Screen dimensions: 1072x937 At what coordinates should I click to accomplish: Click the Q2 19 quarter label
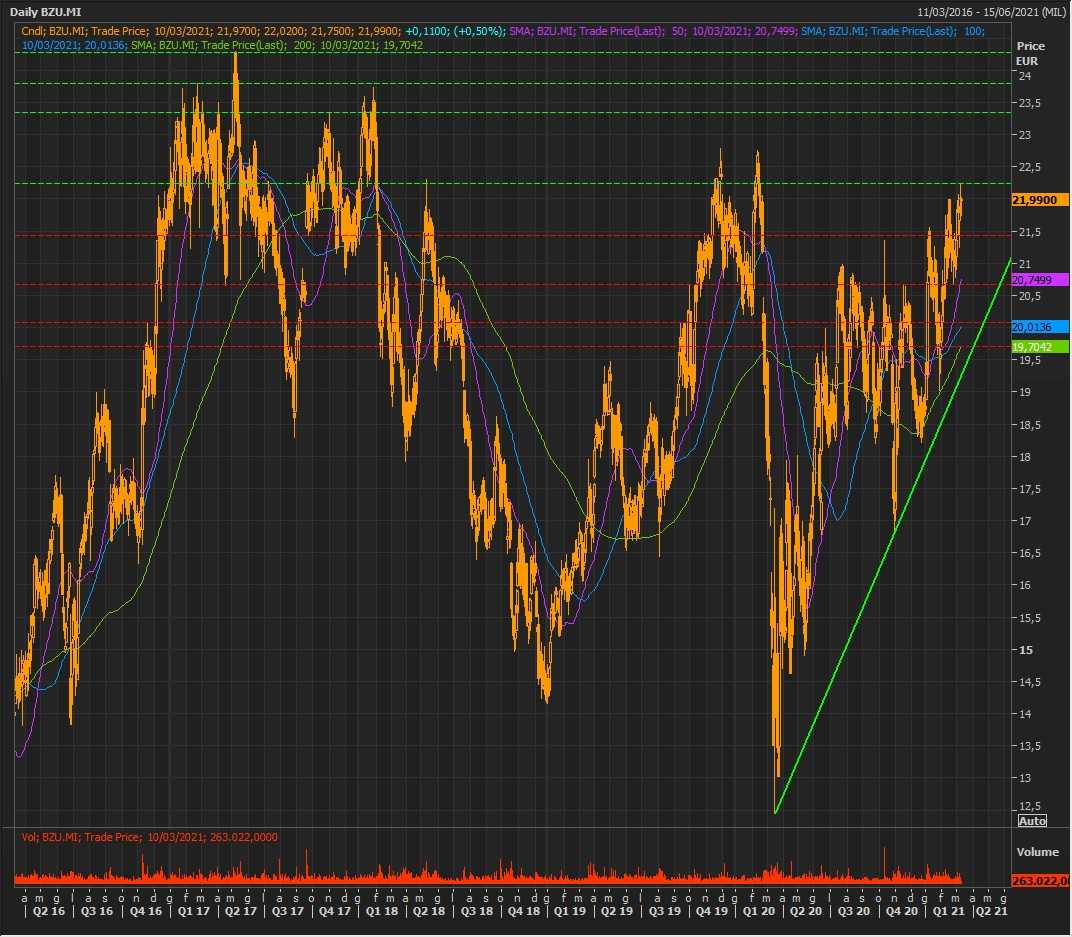[617, 911]
